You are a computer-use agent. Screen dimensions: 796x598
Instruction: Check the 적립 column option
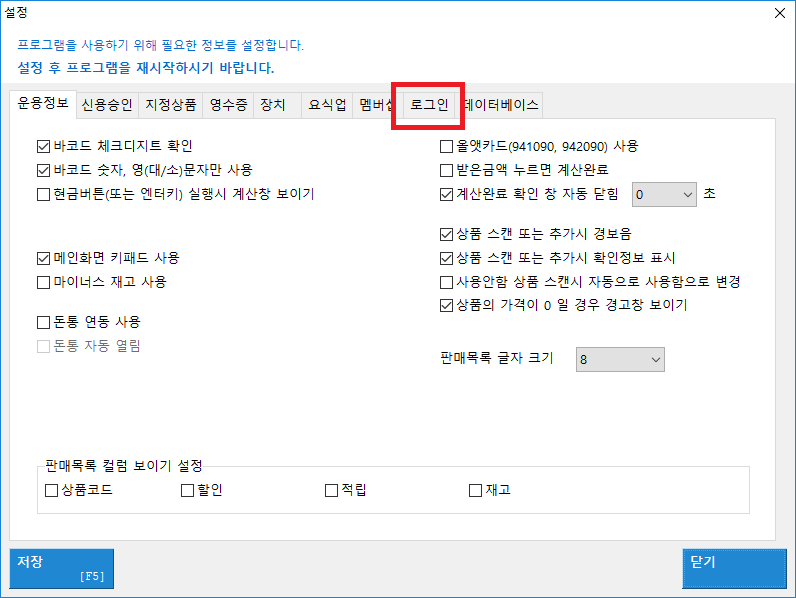click(x=331, y=490)
